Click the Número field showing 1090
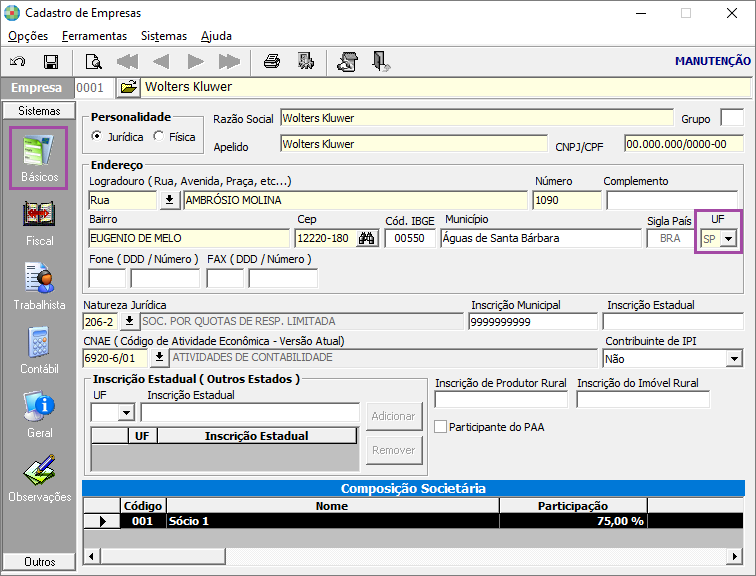This screenshot has height=576, width=756. [x=567, y=200]
